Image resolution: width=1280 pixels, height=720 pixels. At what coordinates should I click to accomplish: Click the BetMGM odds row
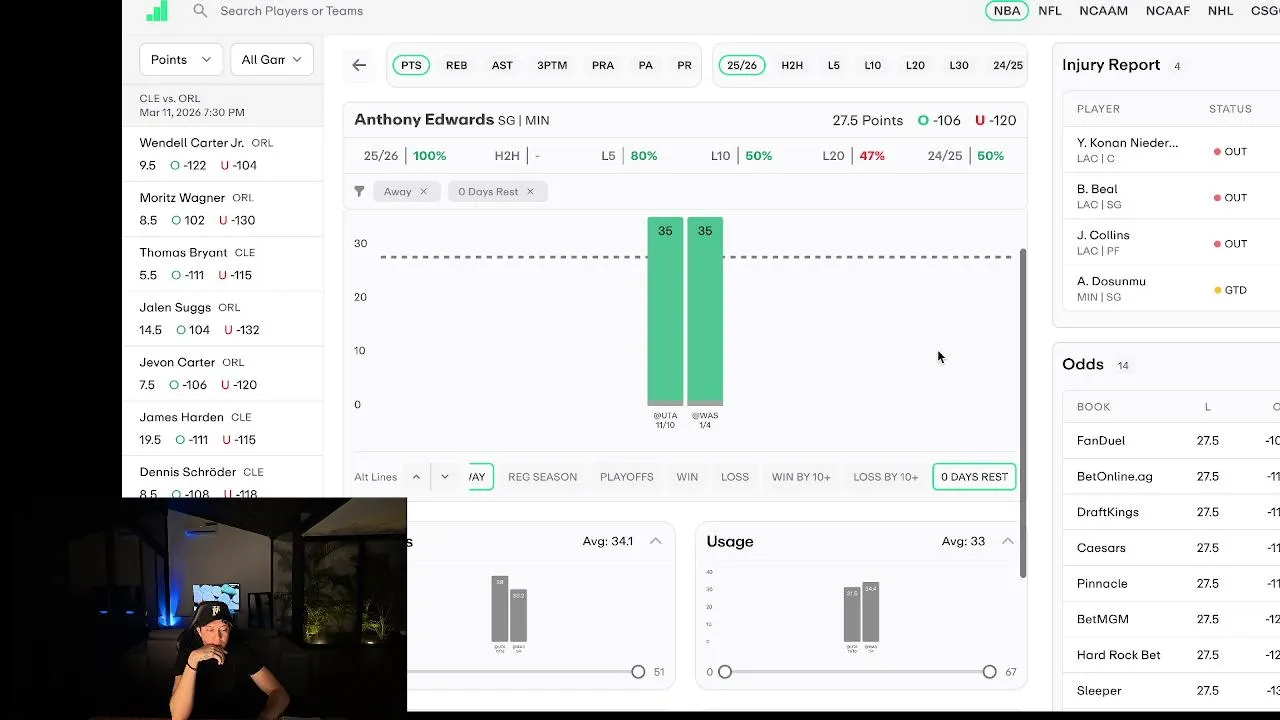coord(1171,619)
